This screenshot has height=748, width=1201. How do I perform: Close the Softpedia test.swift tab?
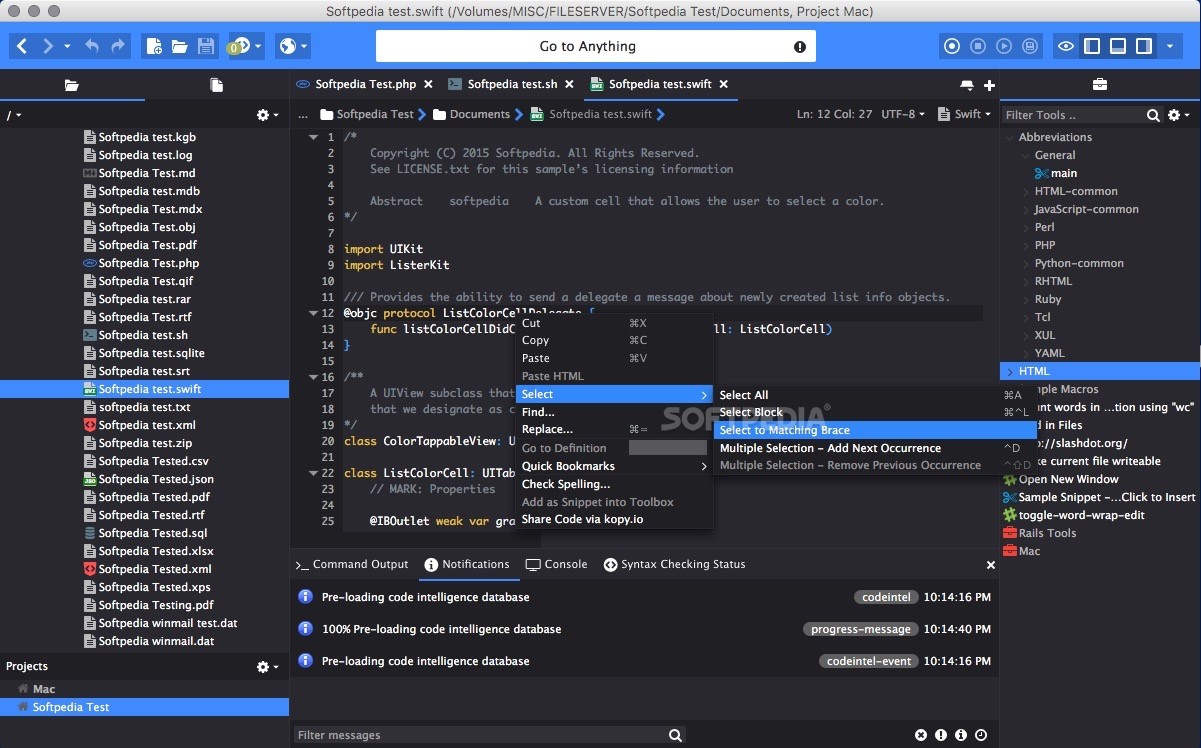724,85
